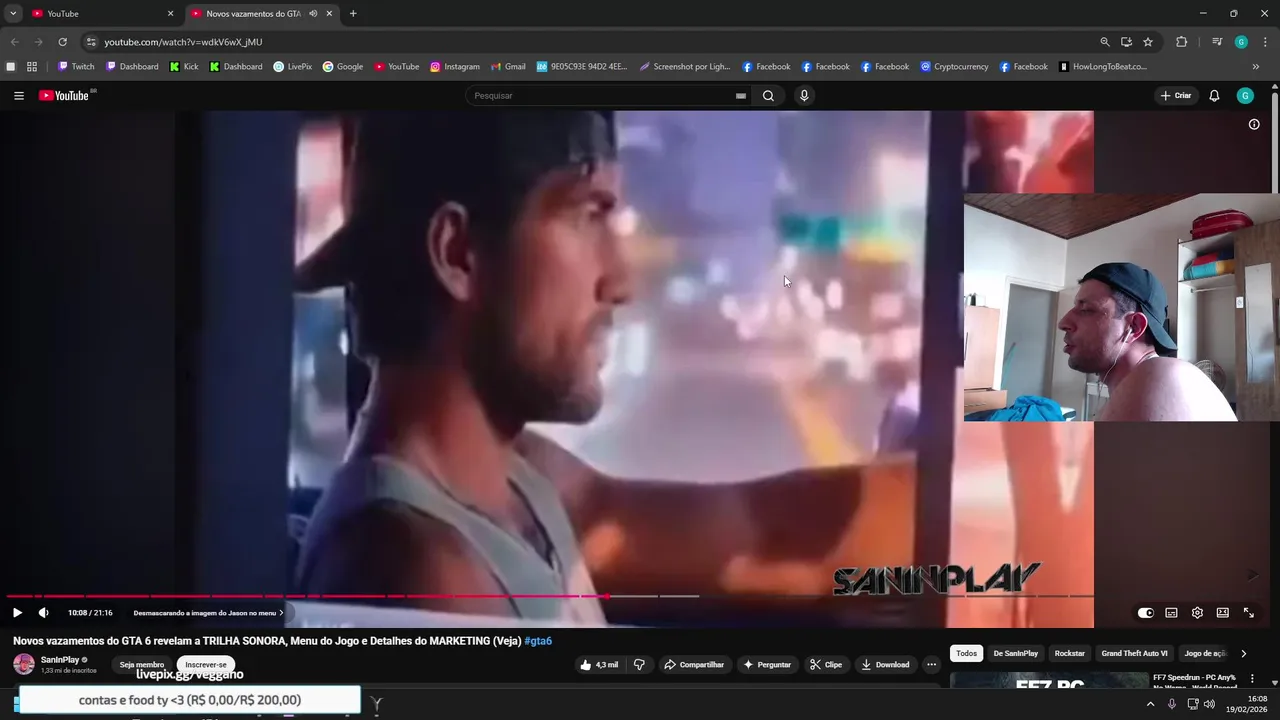Click the 'Criar' create button
1280x720 pixels.
coord(1176,96)
